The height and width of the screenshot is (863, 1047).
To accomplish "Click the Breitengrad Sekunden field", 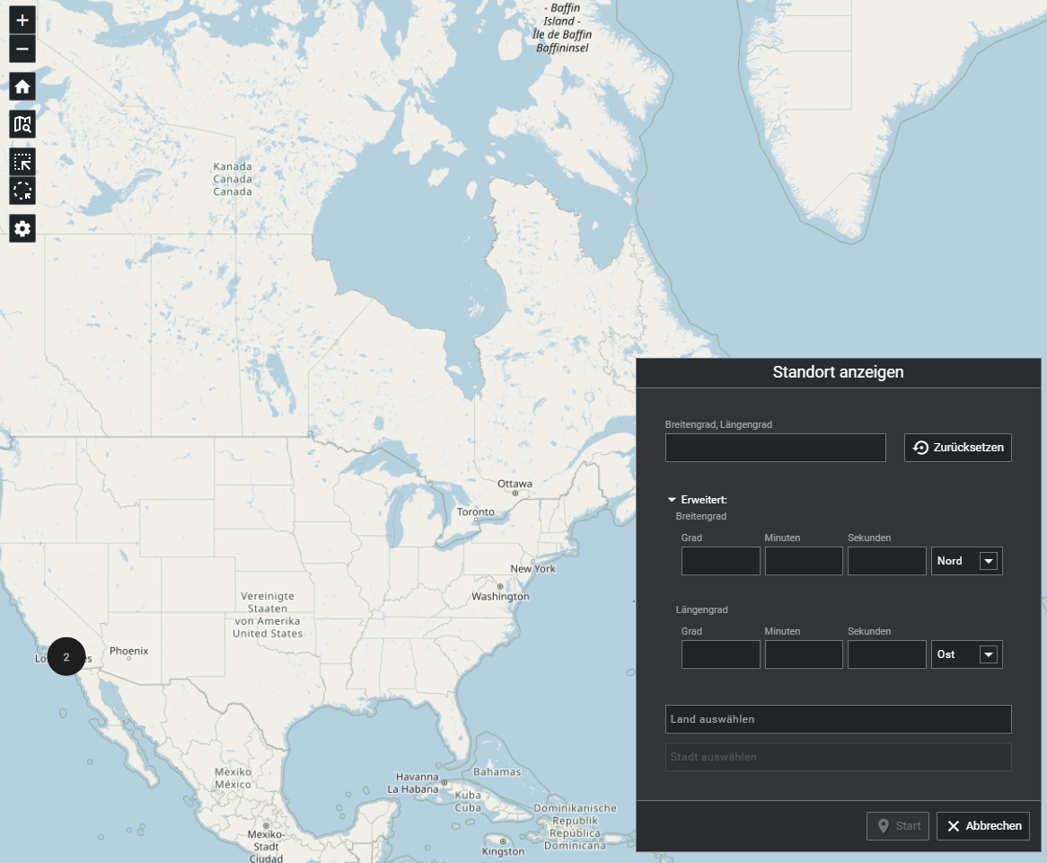I will coord(887,561).
